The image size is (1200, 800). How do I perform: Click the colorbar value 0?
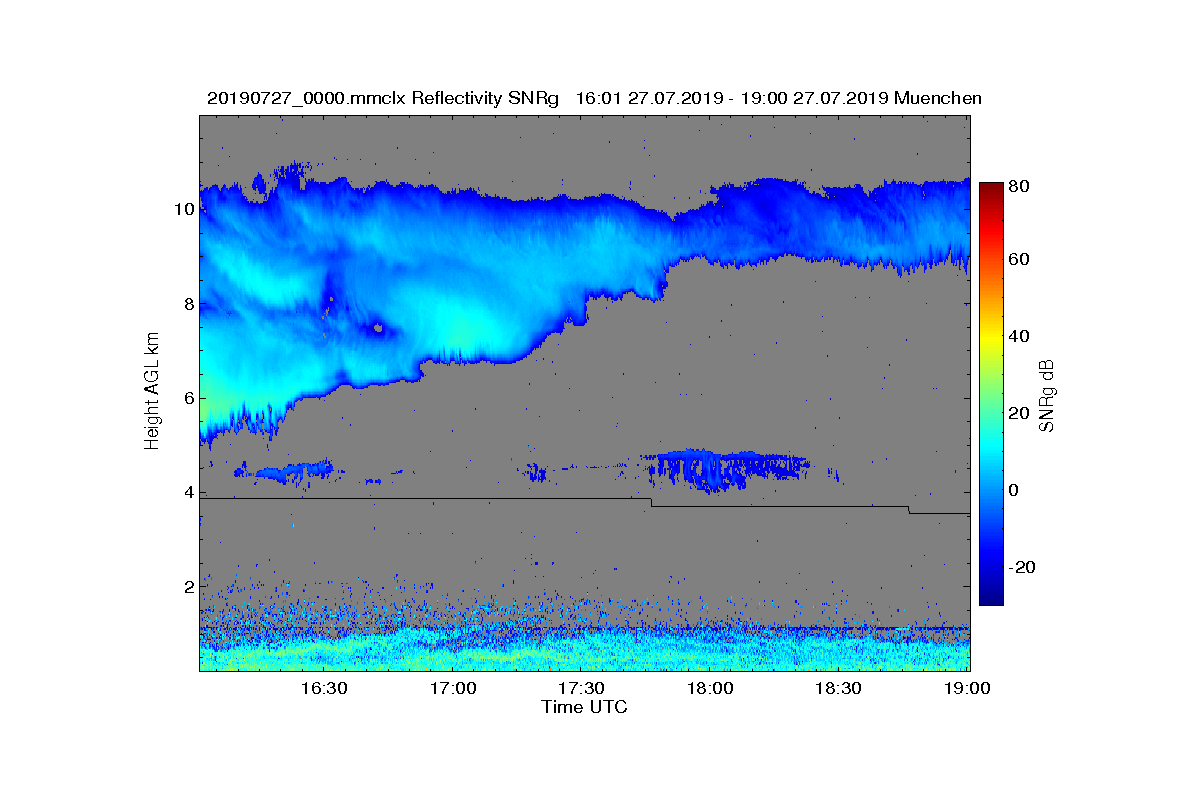tap(1015, 490)
